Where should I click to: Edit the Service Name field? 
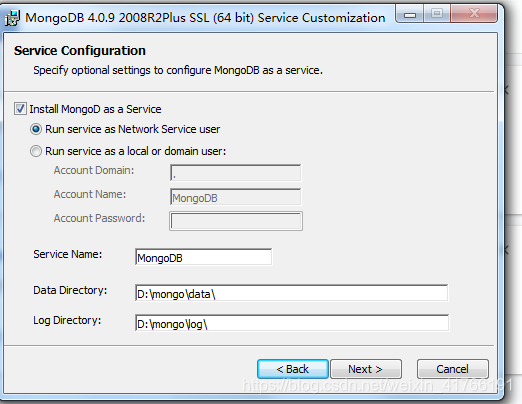pyautogui.click(x=203, y=257)
